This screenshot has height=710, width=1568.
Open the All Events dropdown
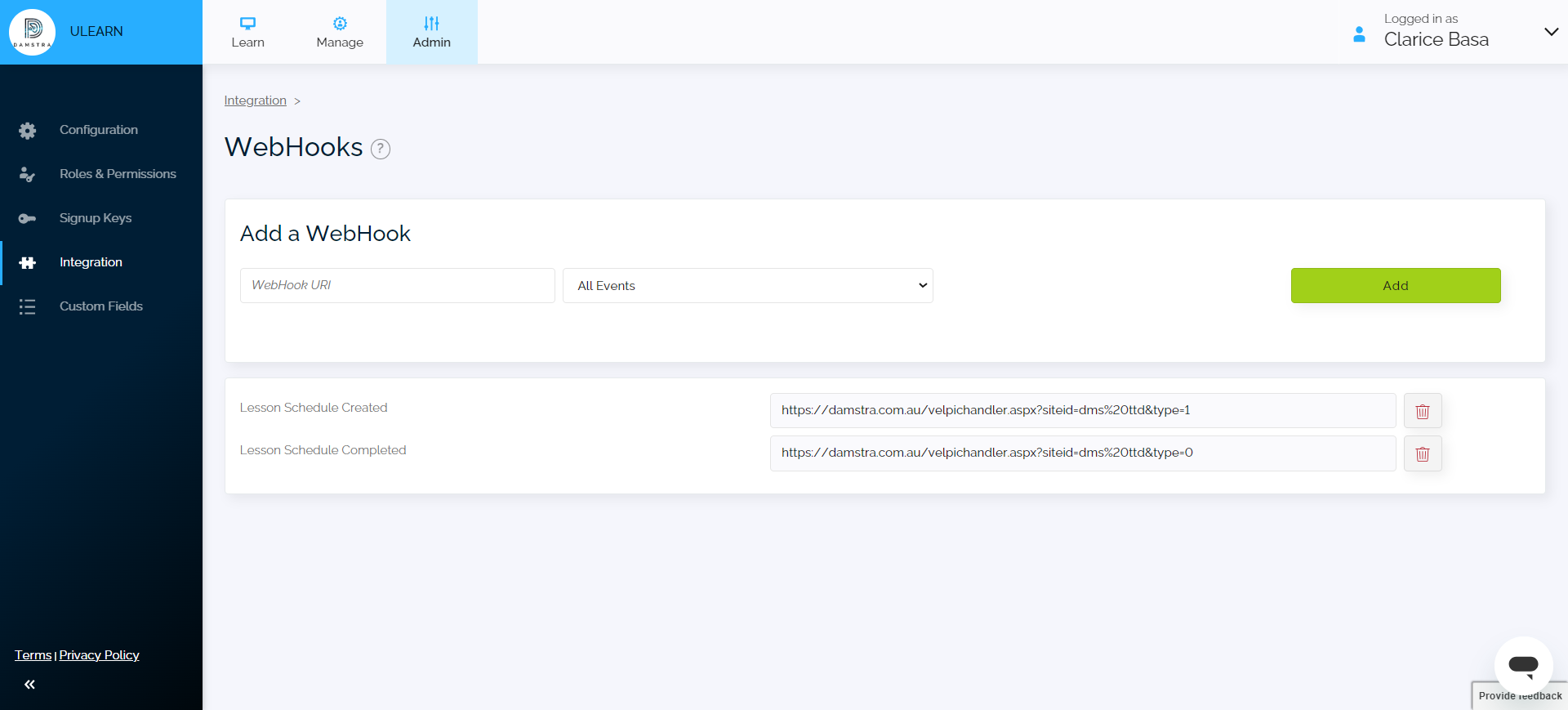click(x=748, y=286)
